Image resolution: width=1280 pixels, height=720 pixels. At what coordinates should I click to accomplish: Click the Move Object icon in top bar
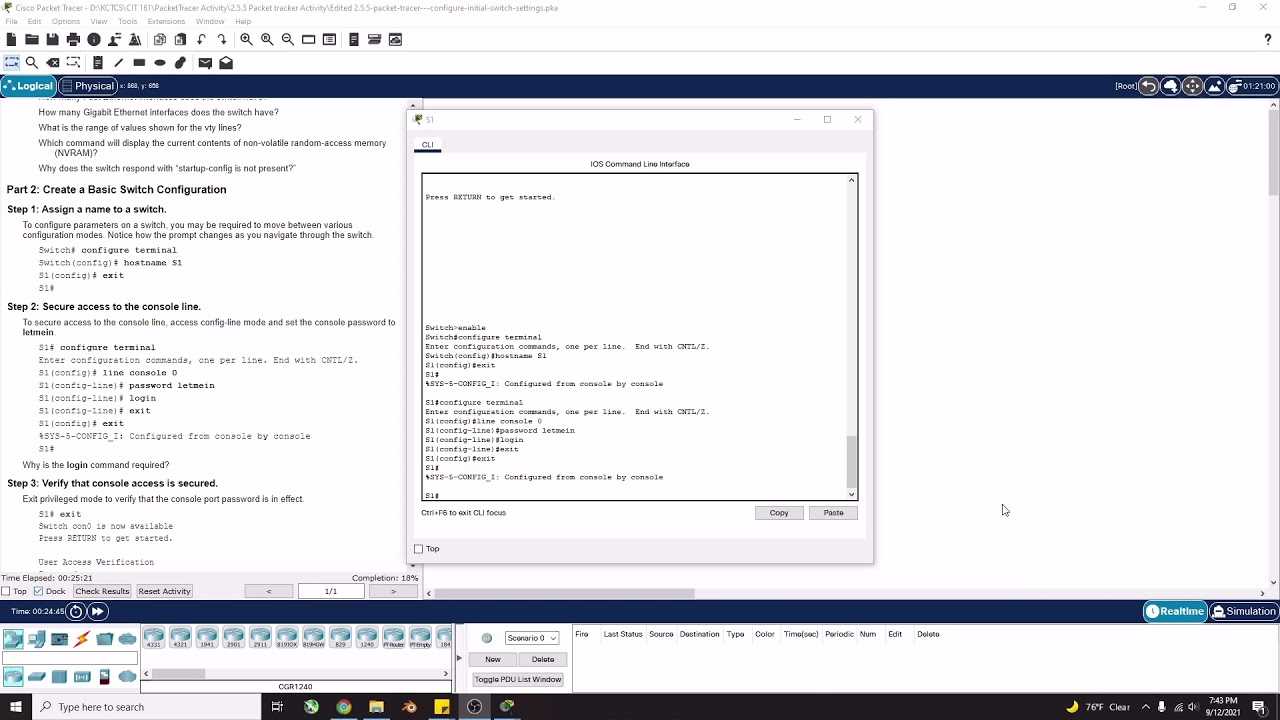[x=1192, y=86]
